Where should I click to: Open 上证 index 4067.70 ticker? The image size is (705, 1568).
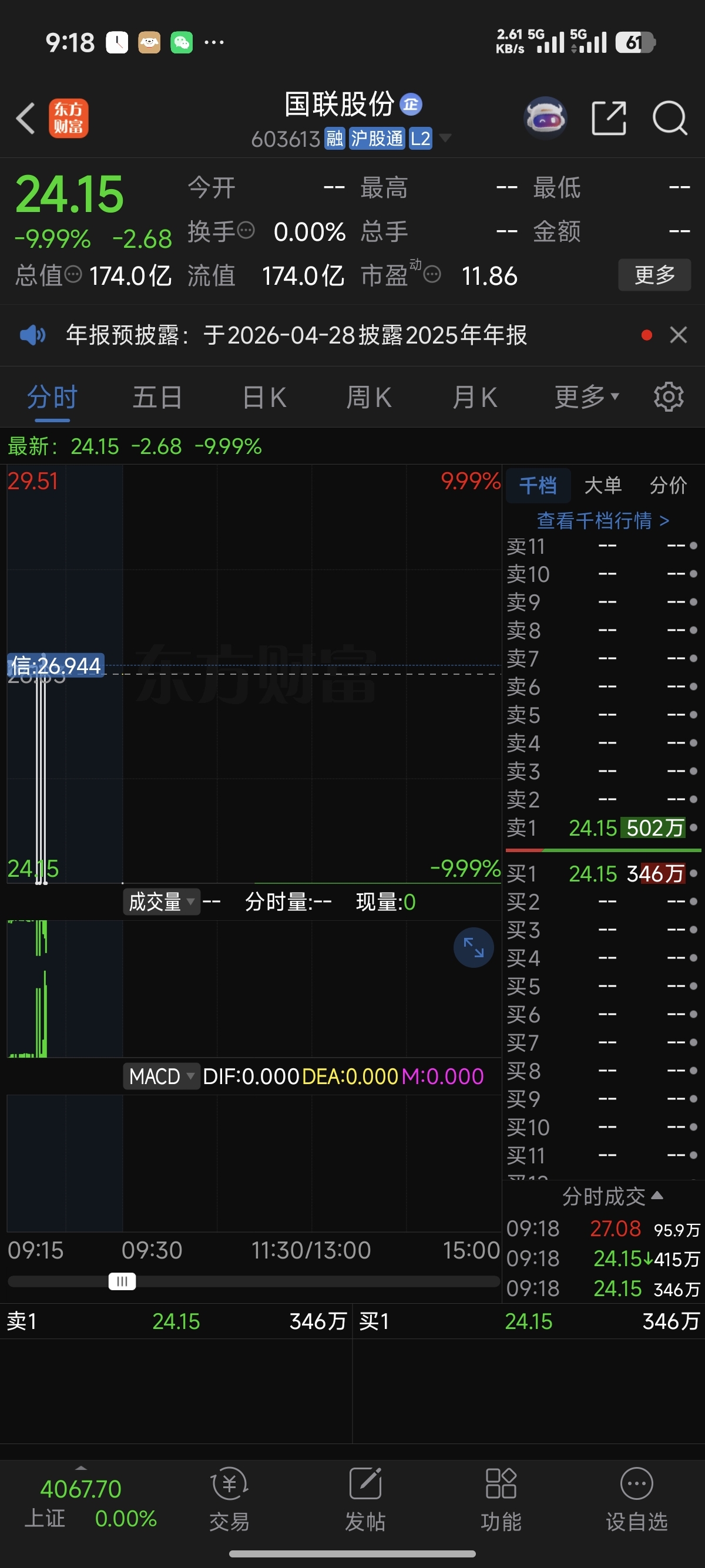[x=90, y=1503]
